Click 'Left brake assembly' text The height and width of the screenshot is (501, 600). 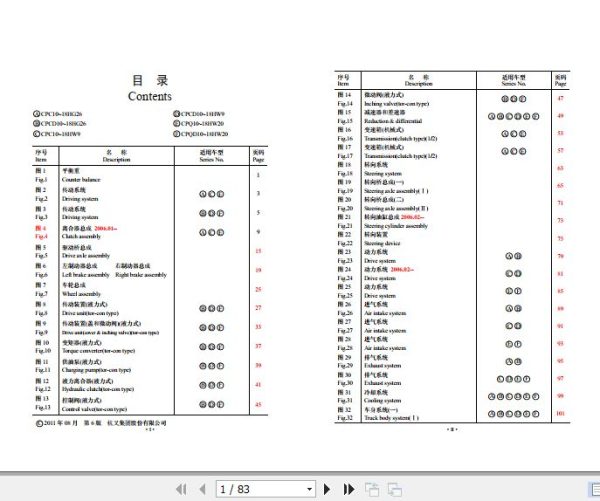click(x=86, y=275)
